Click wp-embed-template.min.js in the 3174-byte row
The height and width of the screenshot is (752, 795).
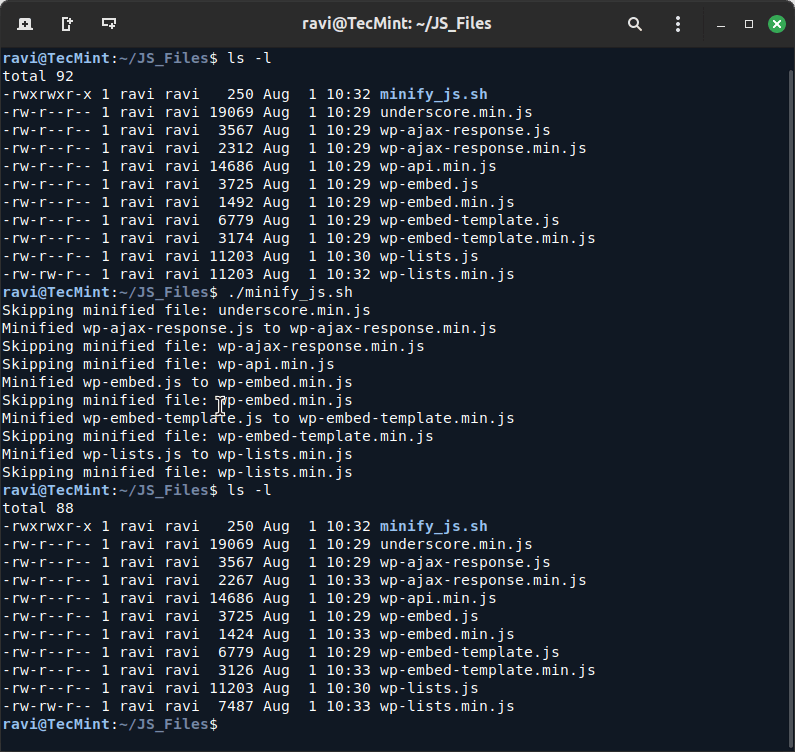point(487,238)
